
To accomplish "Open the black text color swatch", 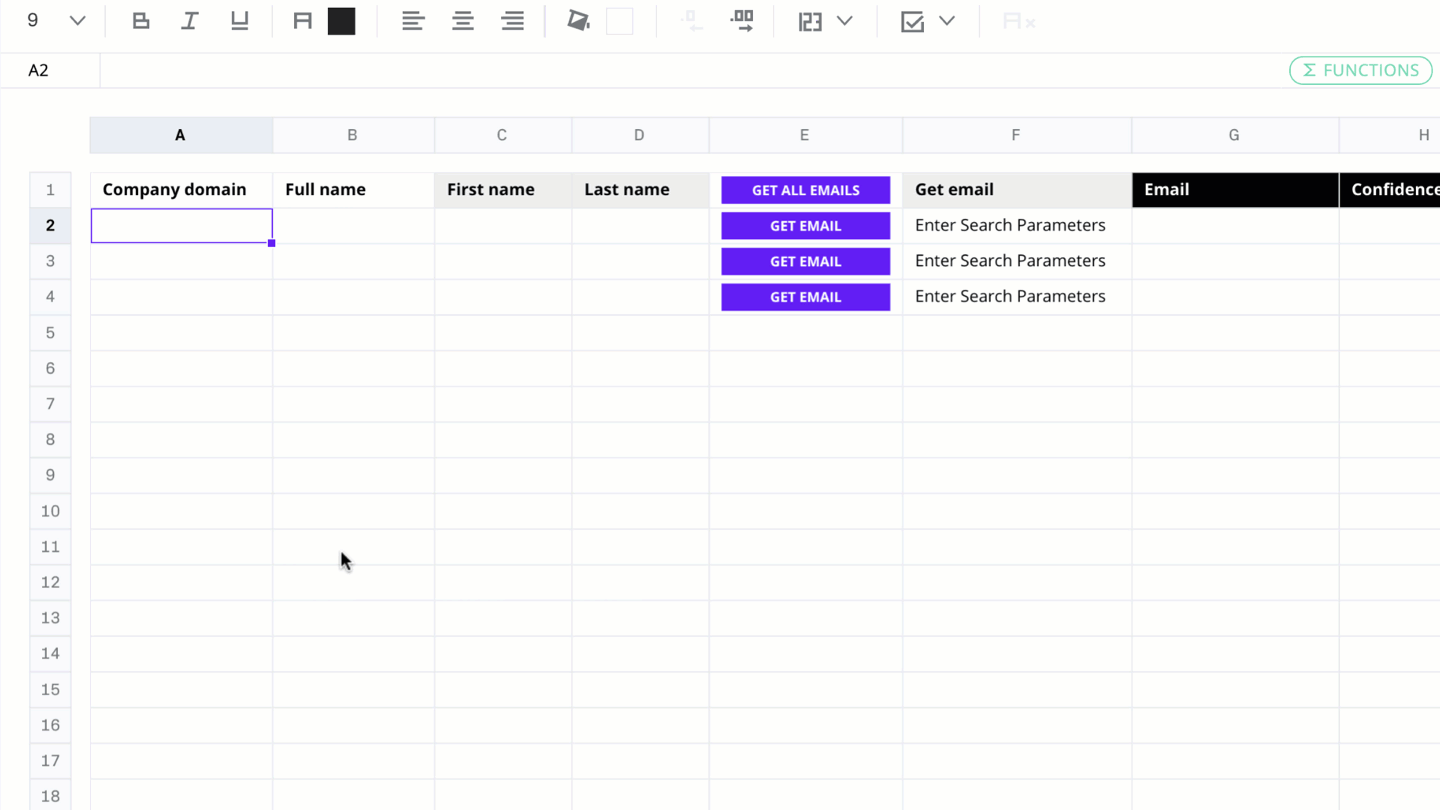I will point(342,21).
